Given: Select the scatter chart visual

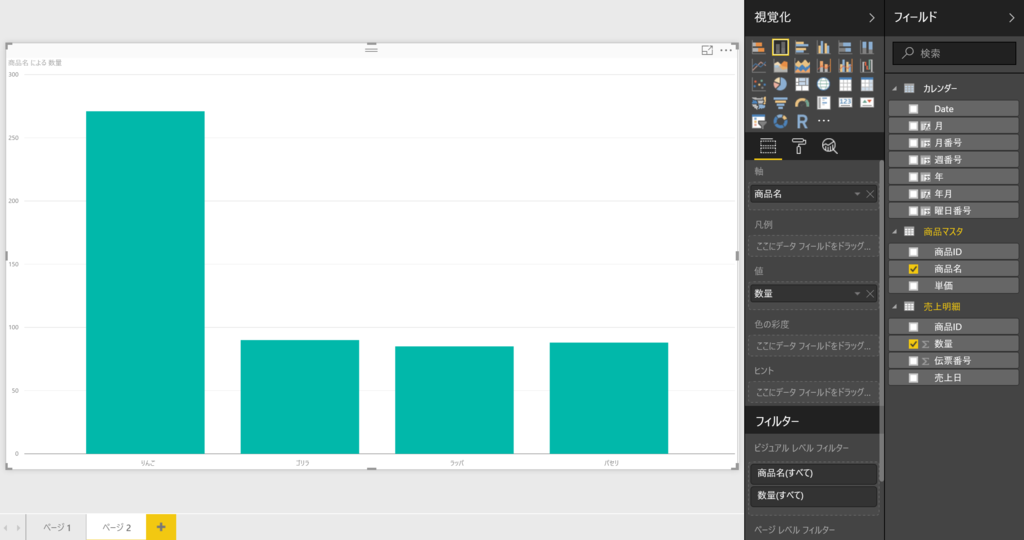Looking at the screenshot, I should (x=758, y=84).
